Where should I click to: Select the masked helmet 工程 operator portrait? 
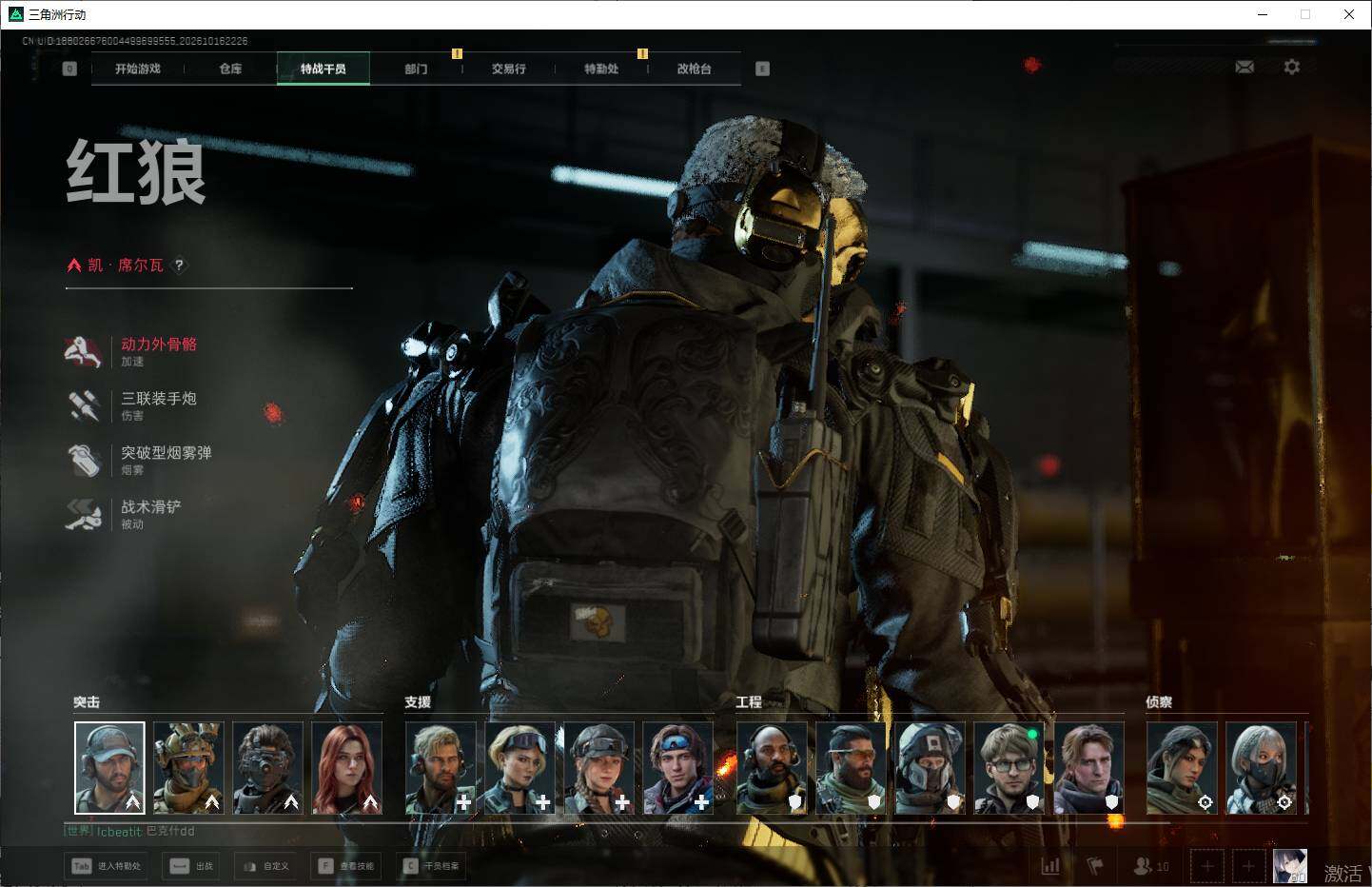tap(930, 768)
